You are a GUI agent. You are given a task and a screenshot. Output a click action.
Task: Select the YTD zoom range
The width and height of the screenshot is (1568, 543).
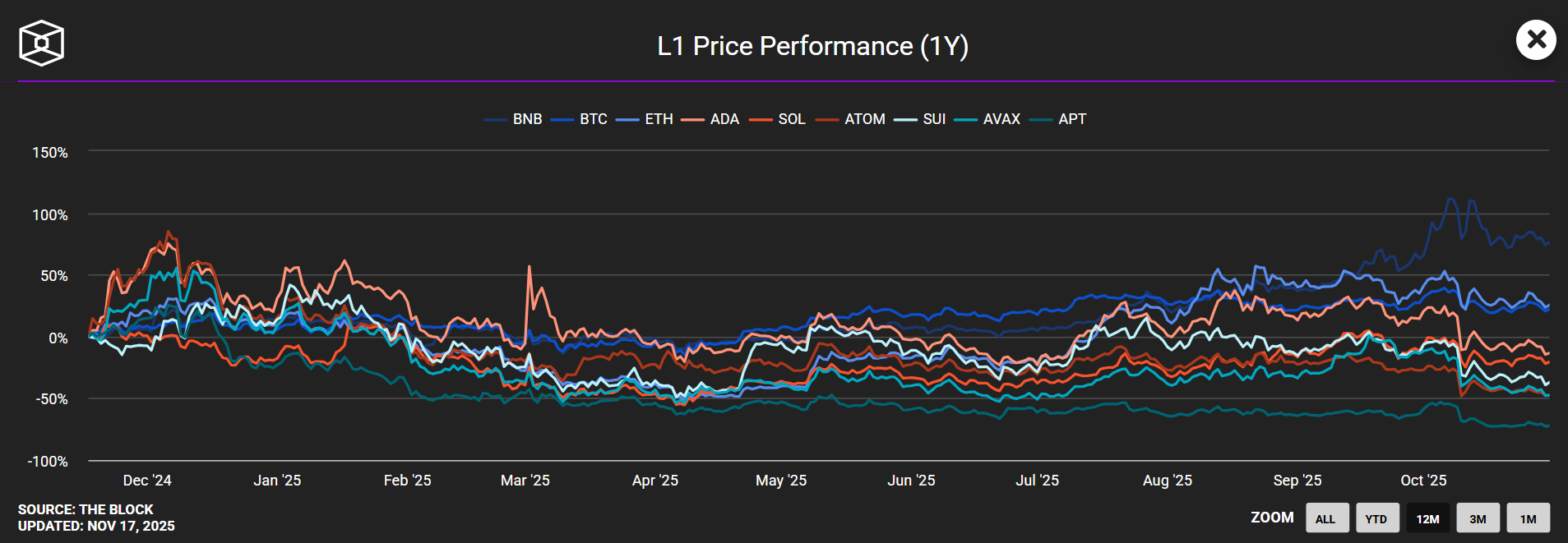click(1376, 518)
